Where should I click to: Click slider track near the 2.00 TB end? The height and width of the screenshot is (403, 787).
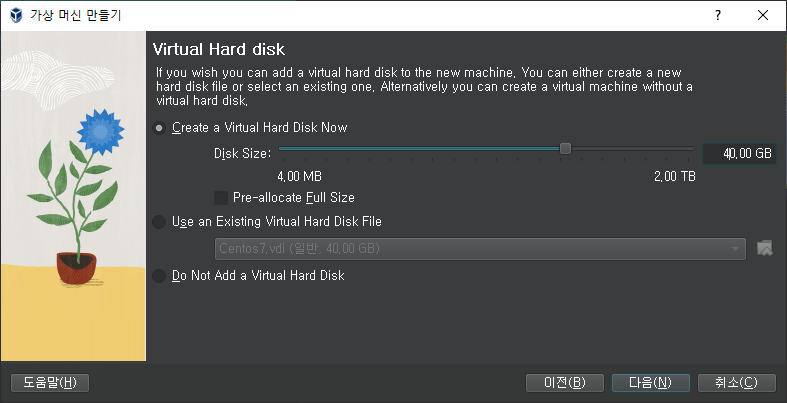[x=683, y=149]
